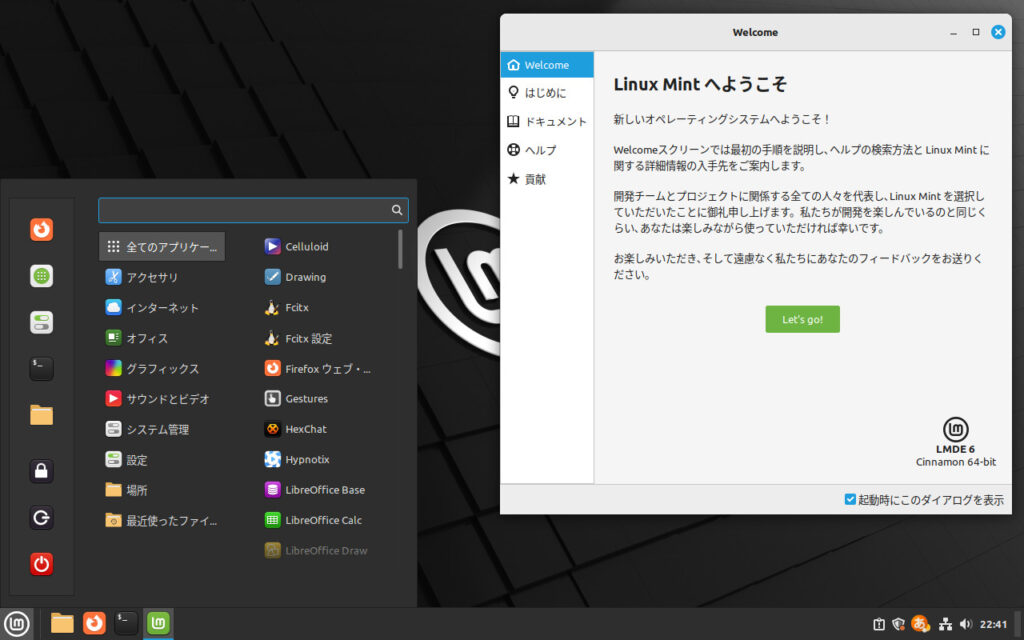Click the volume tray icon

[x=965, y=623]
